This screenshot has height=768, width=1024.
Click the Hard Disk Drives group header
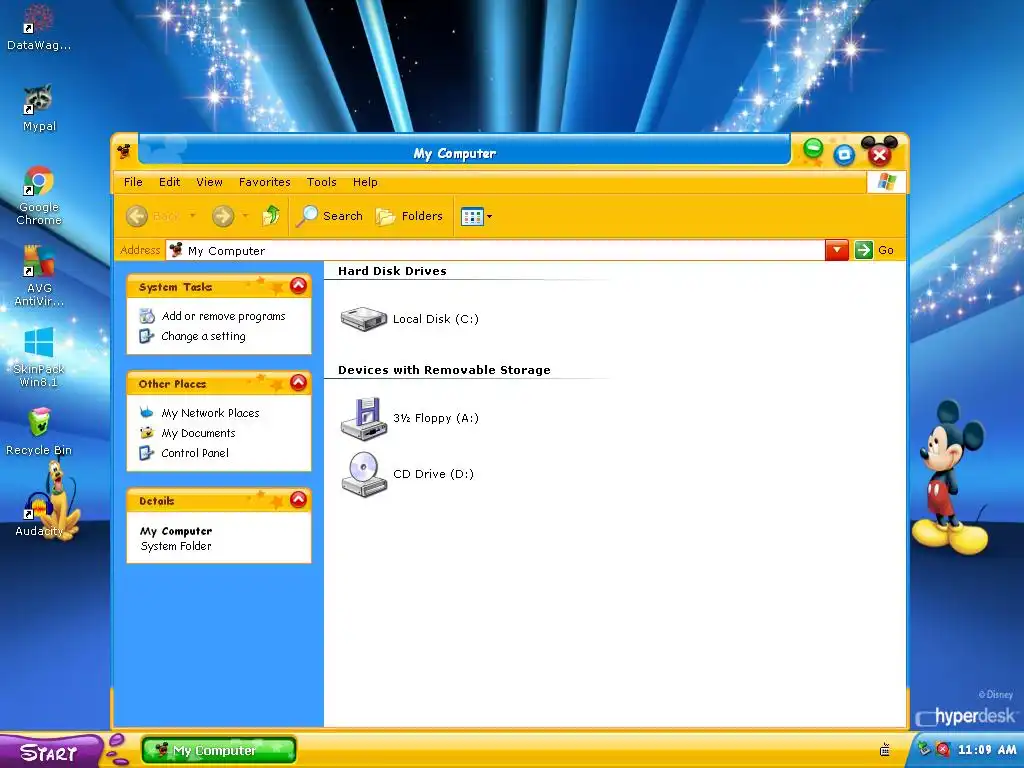pyautogui.click(x=392, y=271)
